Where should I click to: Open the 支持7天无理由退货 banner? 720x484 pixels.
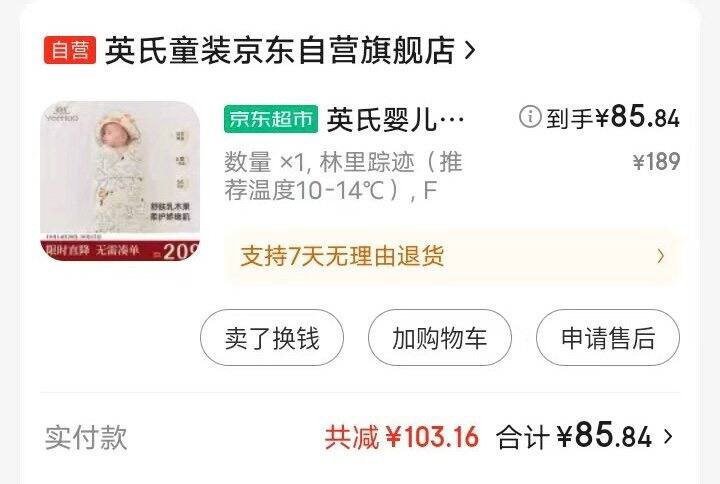click(452, 256)
